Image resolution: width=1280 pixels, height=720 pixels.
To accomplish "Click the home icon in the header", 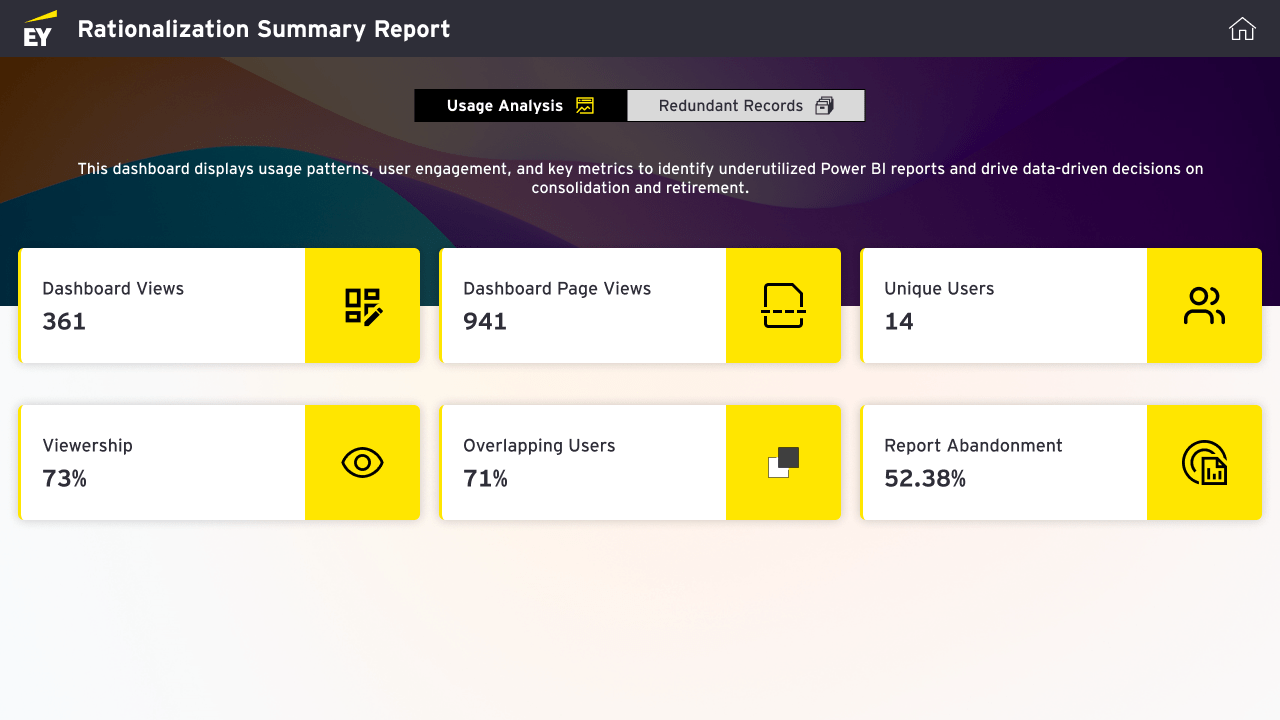I will tap(1242, 29).
